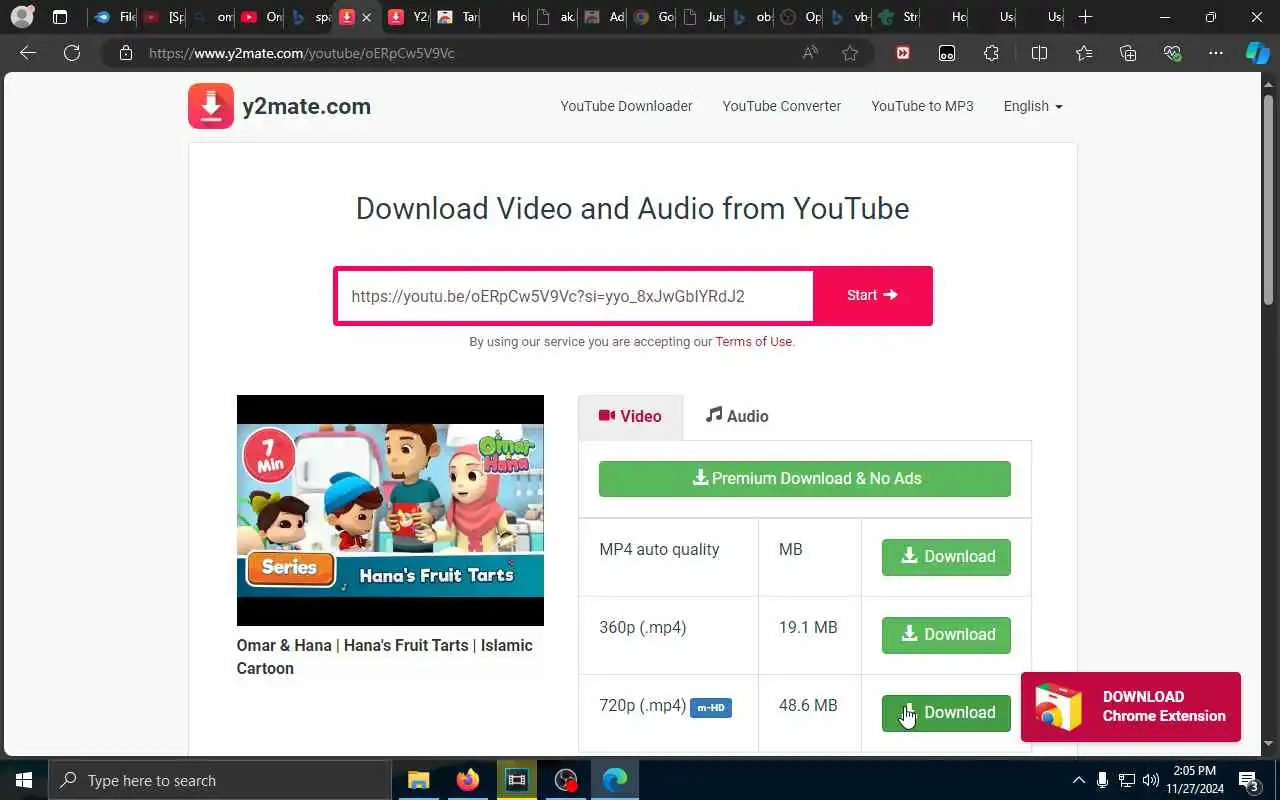Click the Start button next to URL field
Viewport: 1280px width, 800px height.
(x=872, y=295)
